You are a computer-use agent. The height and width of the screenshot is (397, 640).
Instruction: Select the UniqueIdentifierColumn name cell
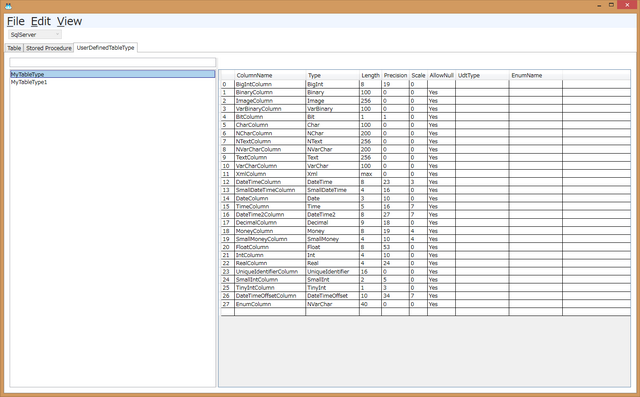click(270, 271)
